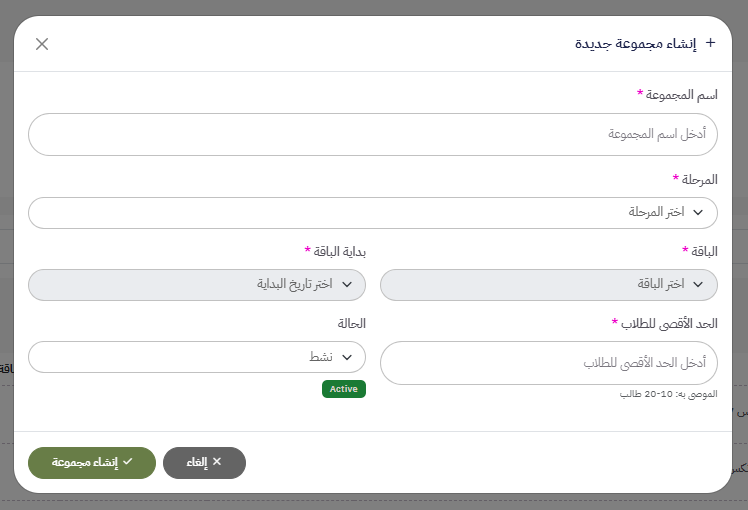
Task: Open the بداية الباقة start date dropdown
Action: 197,285
